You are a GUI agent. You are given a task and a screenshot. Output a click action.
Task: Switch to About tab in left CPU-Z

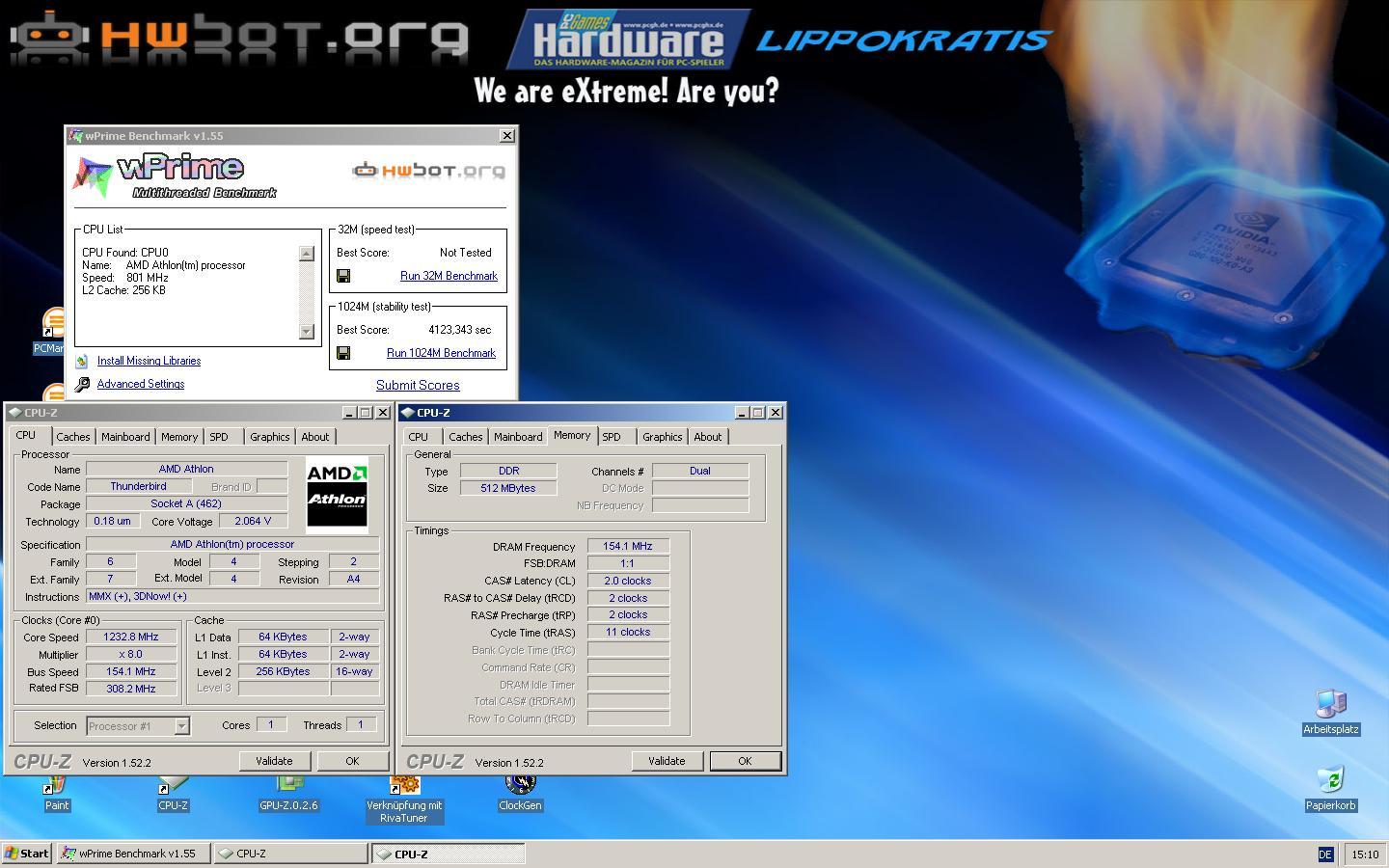click(315, 437)
